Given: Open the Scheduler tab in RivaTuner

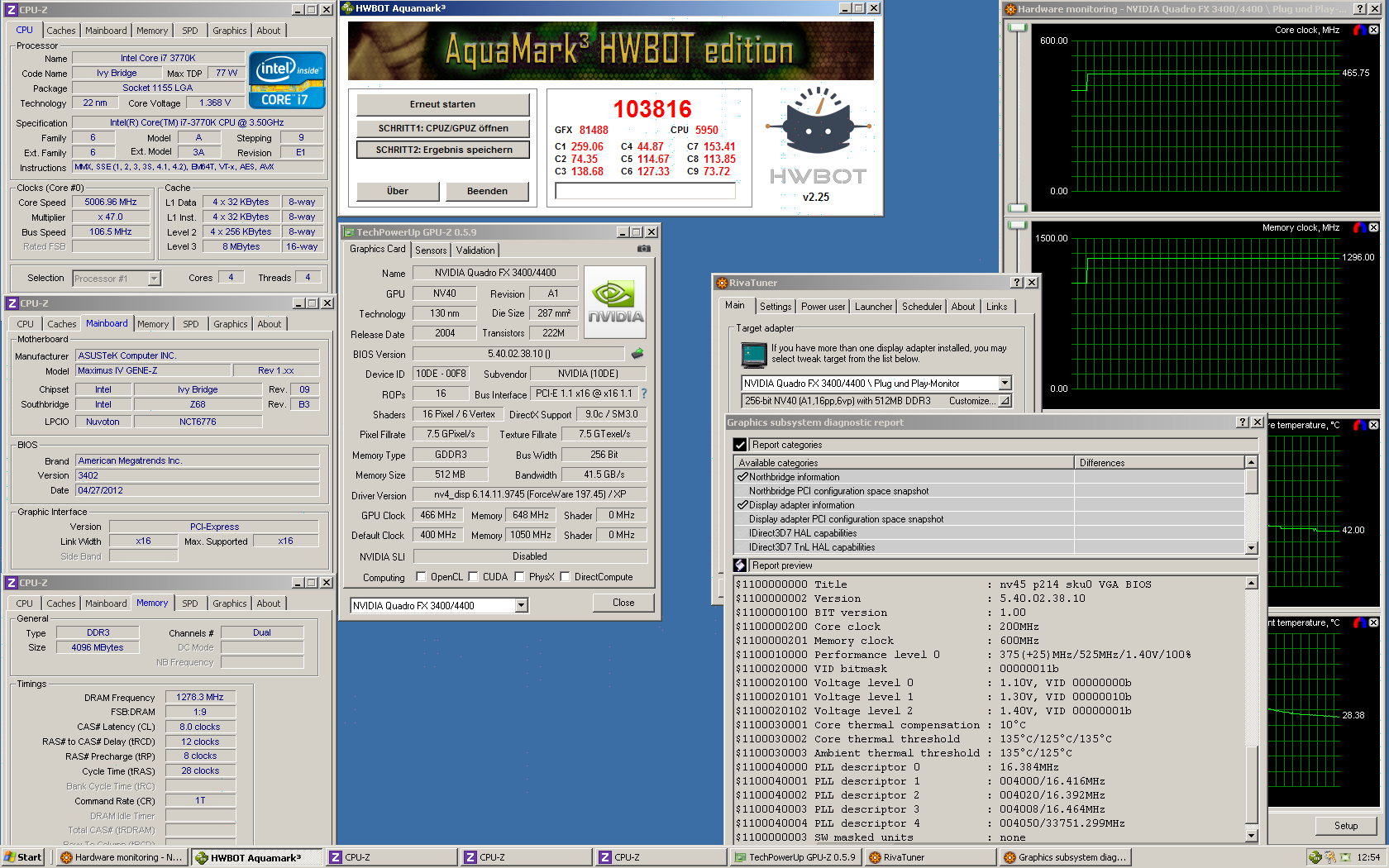Looking at the screenshot, I should (x=922, y=307).
